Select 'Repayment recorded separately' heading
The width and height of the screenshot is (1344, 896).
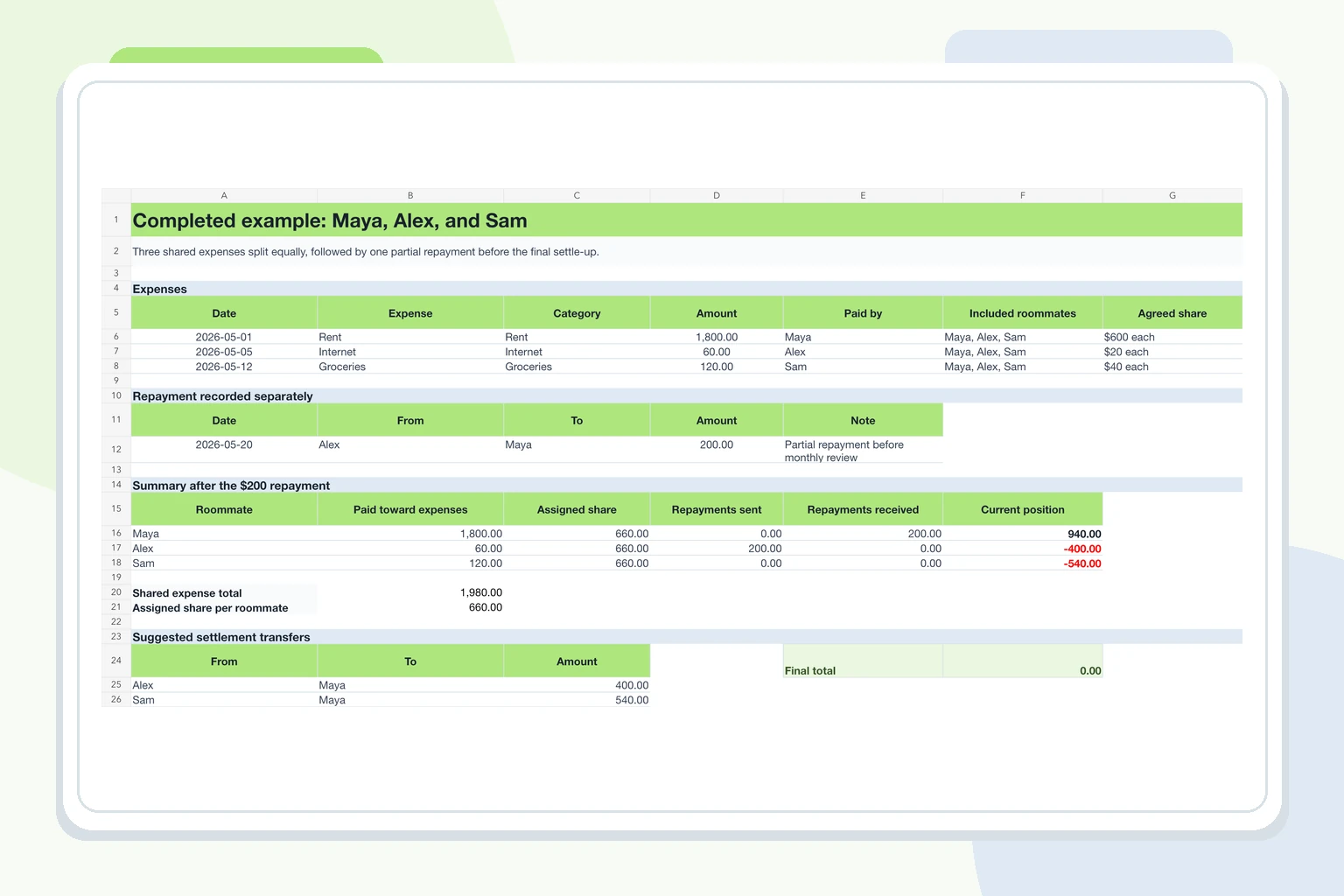tap(687, 396)
